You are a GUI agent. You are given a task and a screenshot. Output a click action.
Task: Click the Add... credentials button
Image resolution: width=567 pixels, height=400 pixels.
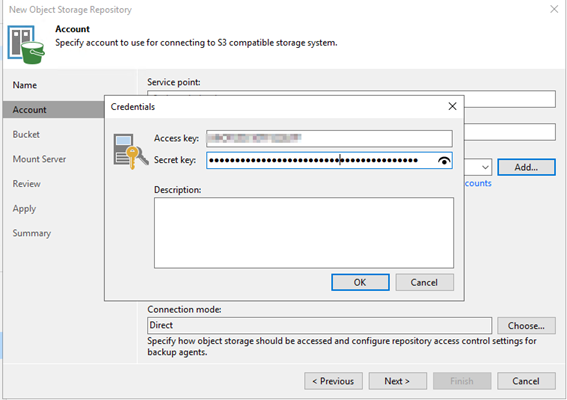pyautogui.click(x=526, y=167)
